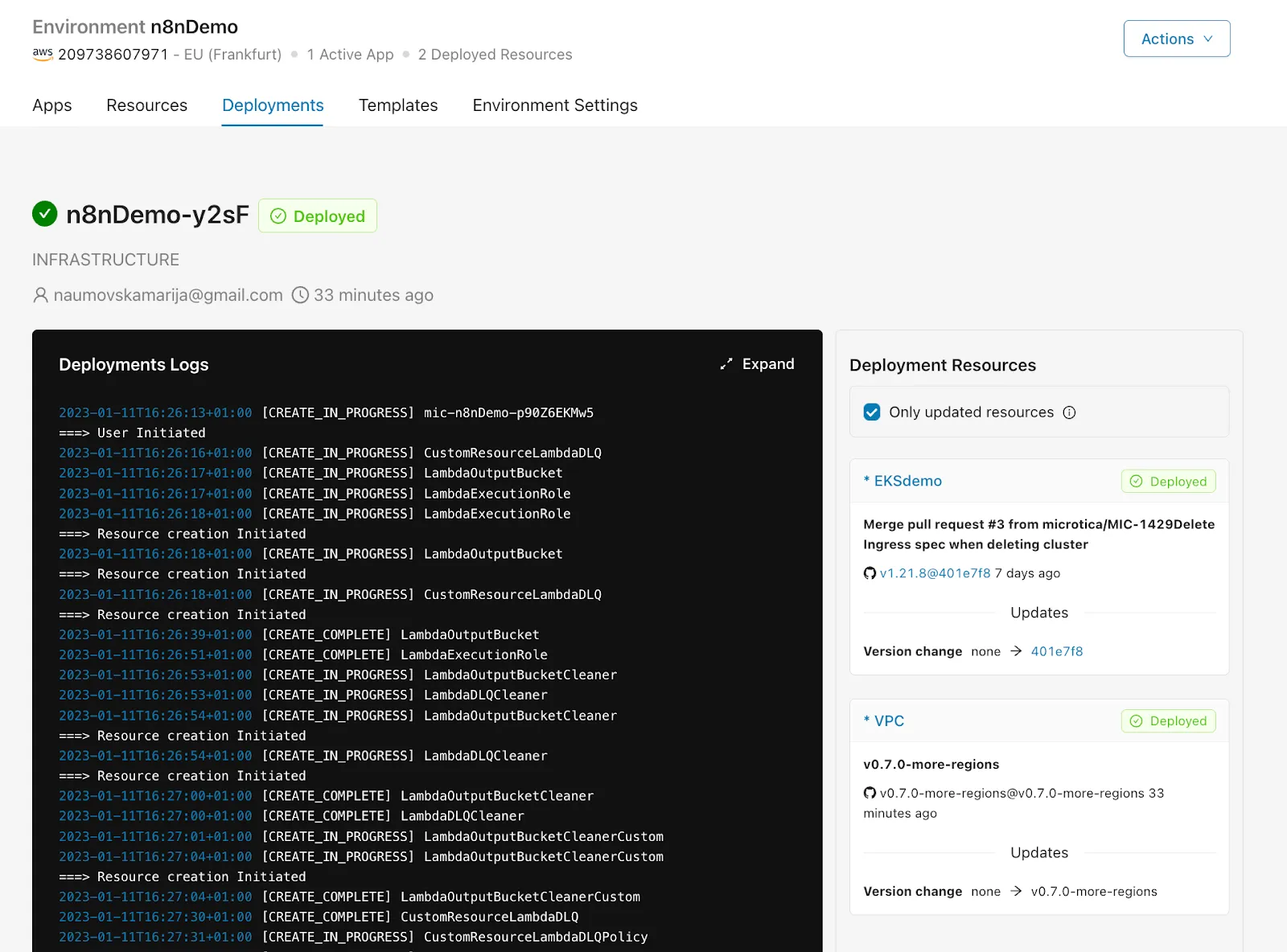Click the account ID 209738607971

[x=113, y=54]
